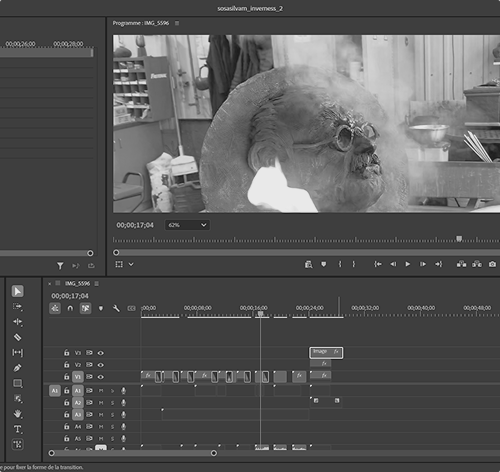Click the frame selection icon below monitor
This screenshot has width=500, height=472.
119,264
